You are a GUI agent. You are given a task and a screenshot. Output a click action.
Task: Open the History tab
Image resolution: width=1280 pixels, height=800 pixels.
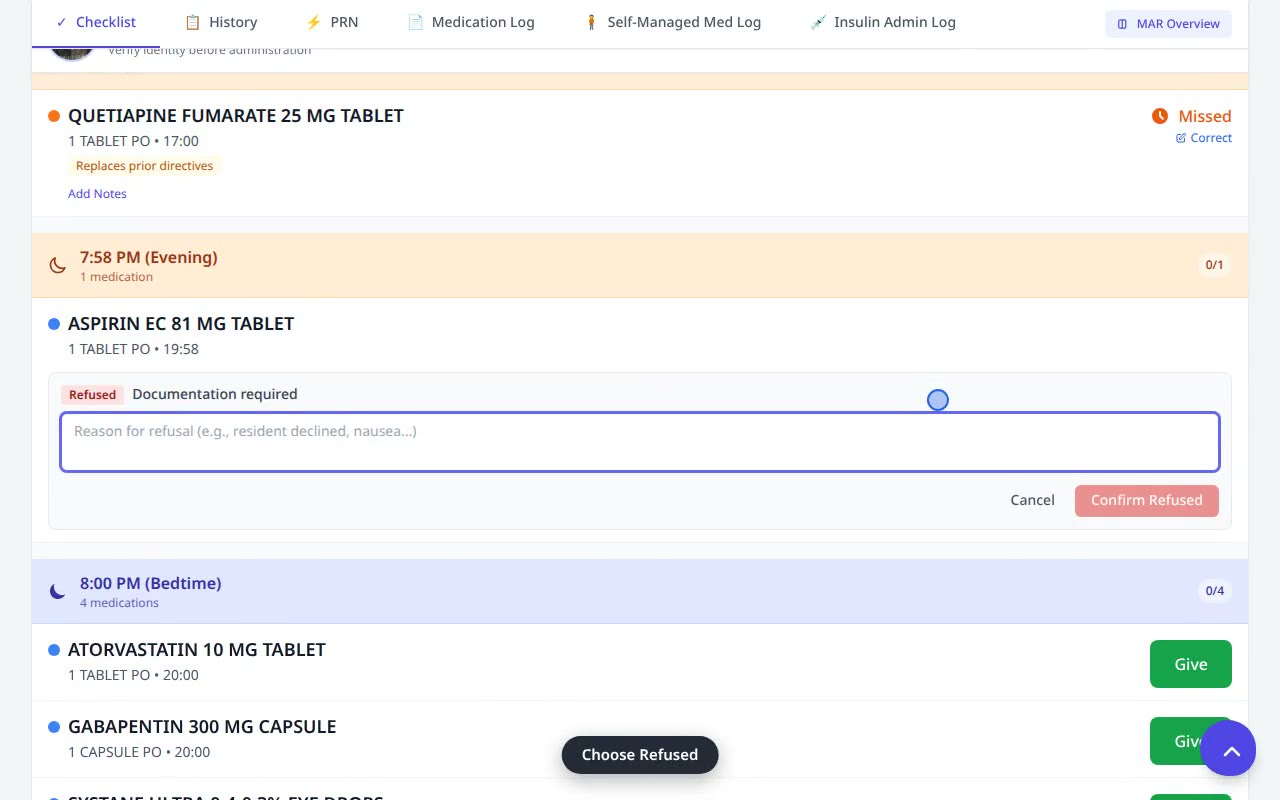coord(221,22)
